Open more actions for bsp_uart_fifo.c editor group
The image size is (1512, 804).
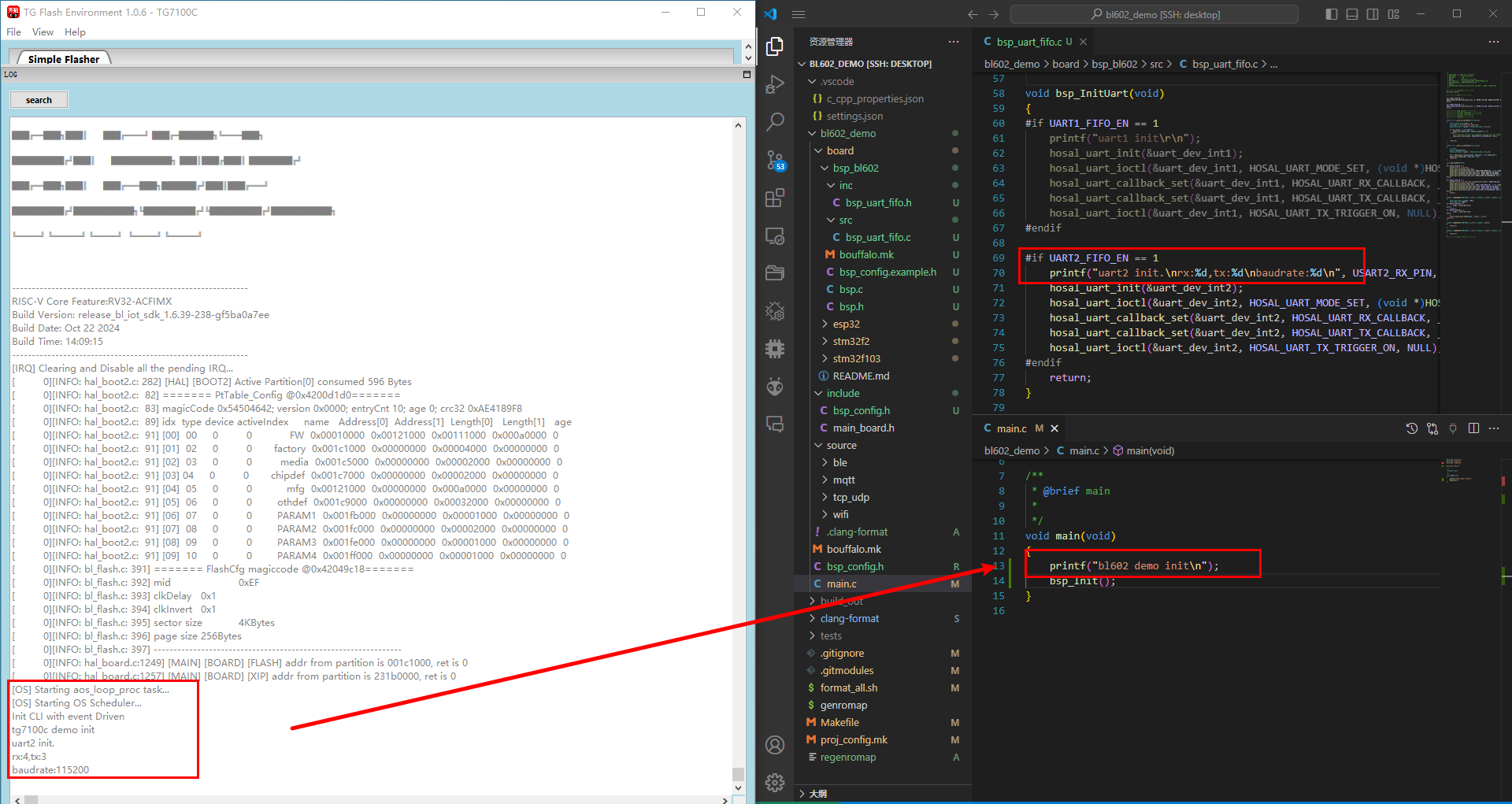coord(1494,42)
